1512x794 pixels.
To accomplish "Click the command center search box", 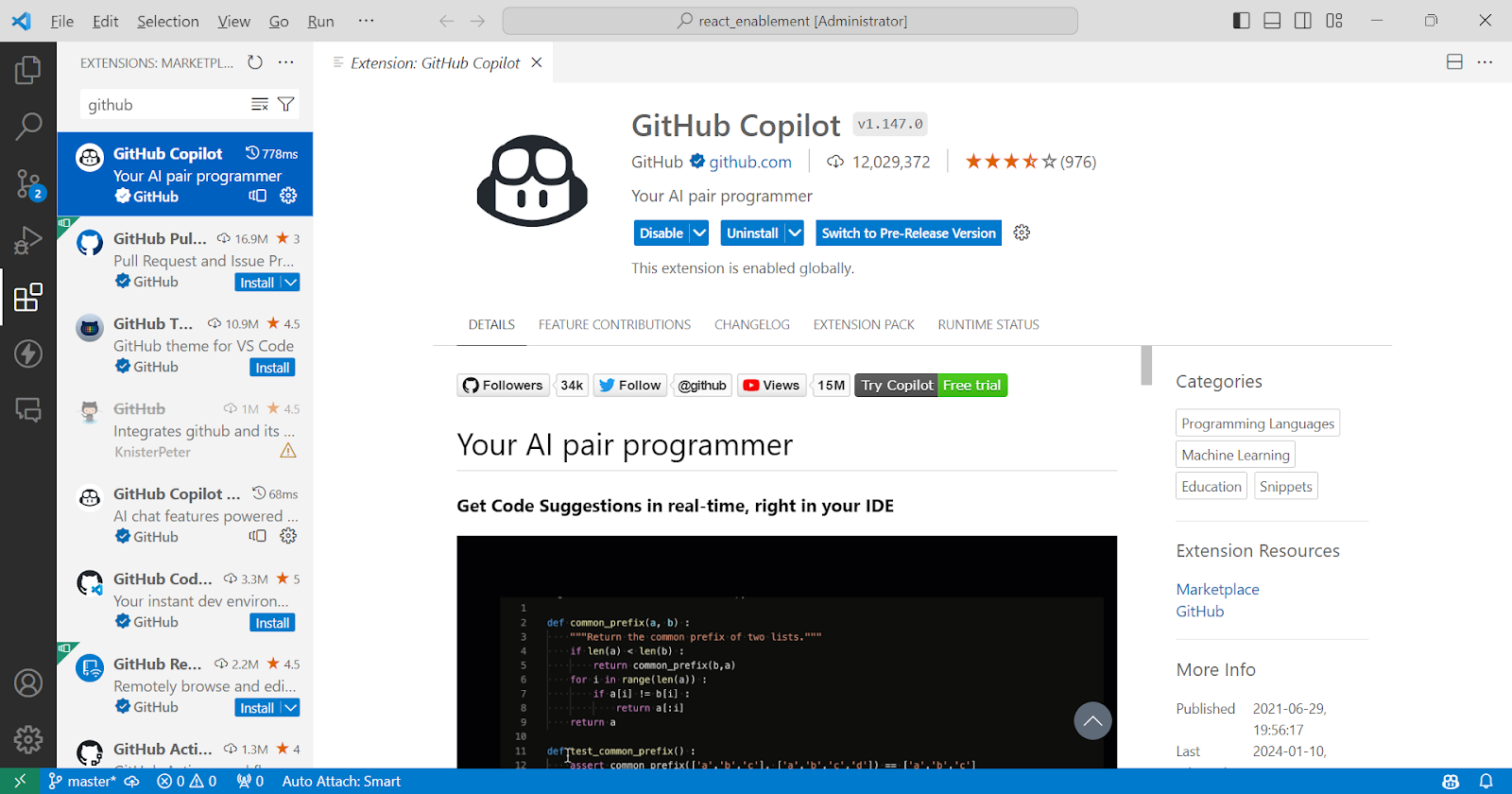I will coord(790,21).
